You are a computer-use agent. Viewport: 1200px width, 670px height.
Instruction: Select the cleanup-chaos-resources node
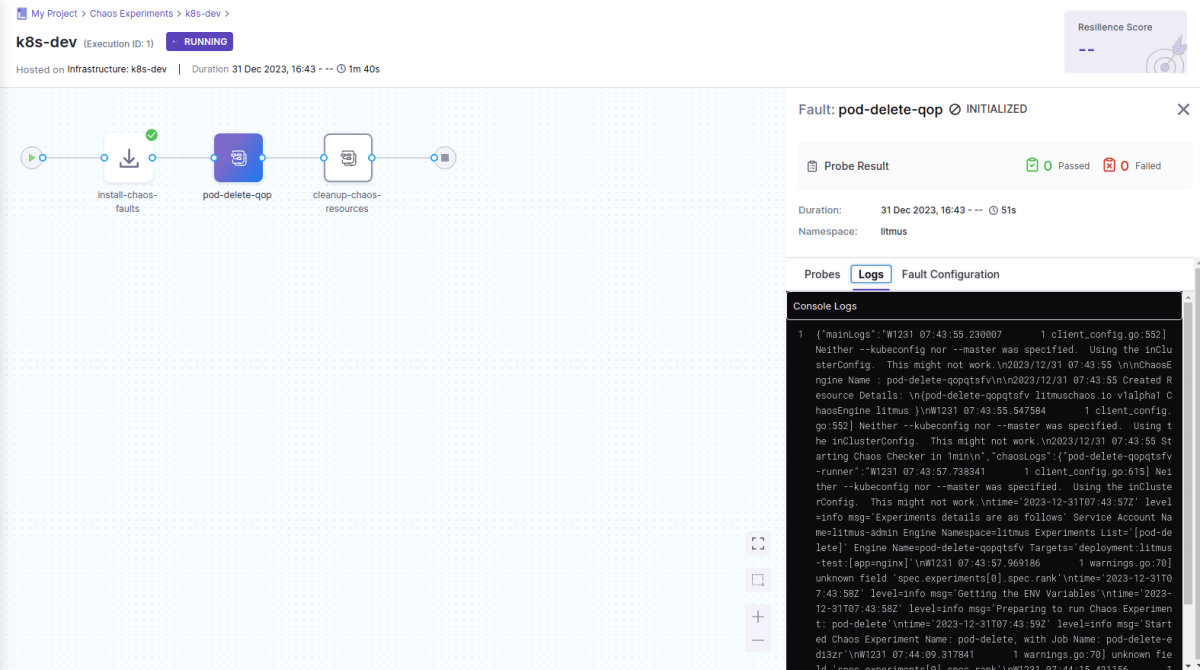point(348,158)
